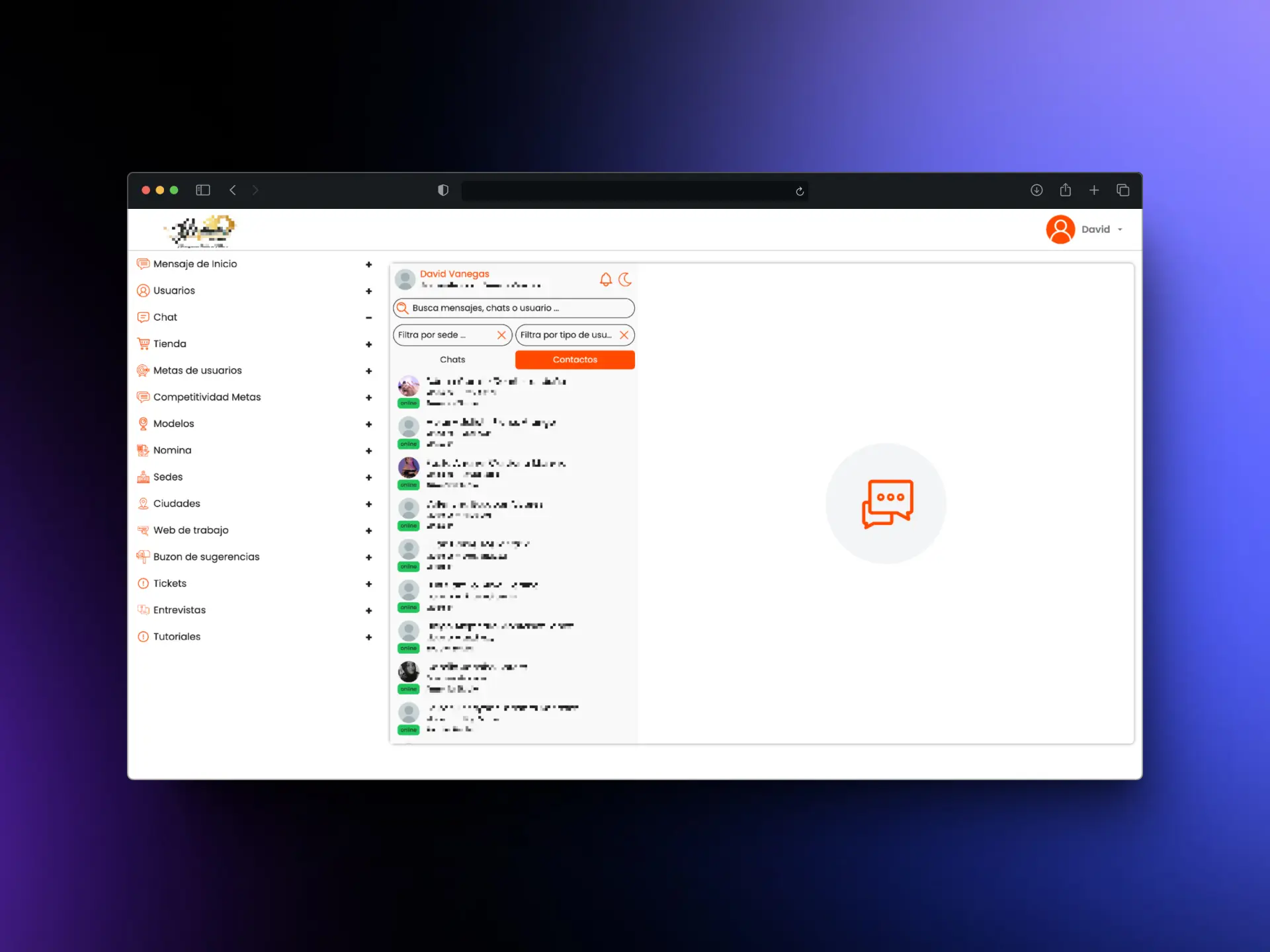This screenshot has width=1270, height=952.
Task: Open the Modelos sidebar menu label
Action: coord(173,424)
